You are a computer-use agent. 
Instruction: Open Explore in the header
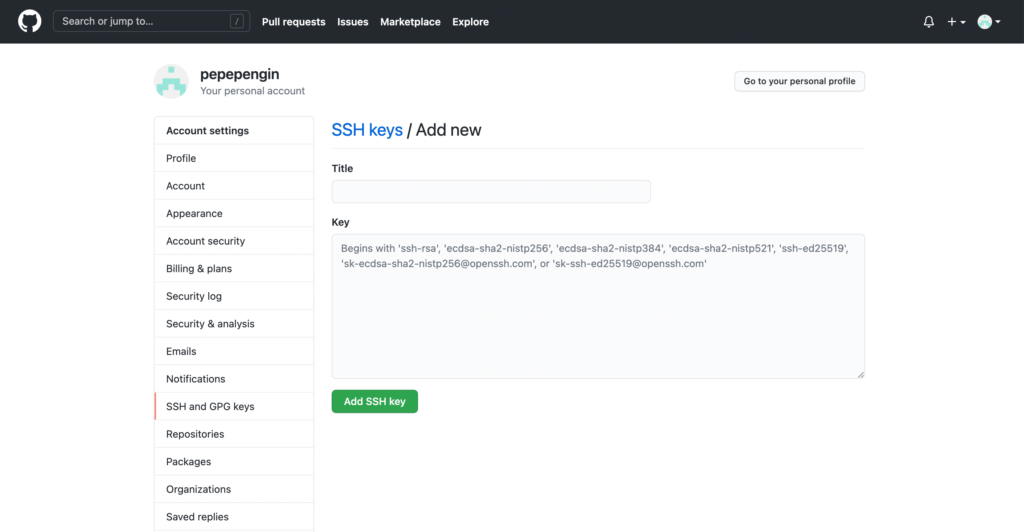click(470, 22)
